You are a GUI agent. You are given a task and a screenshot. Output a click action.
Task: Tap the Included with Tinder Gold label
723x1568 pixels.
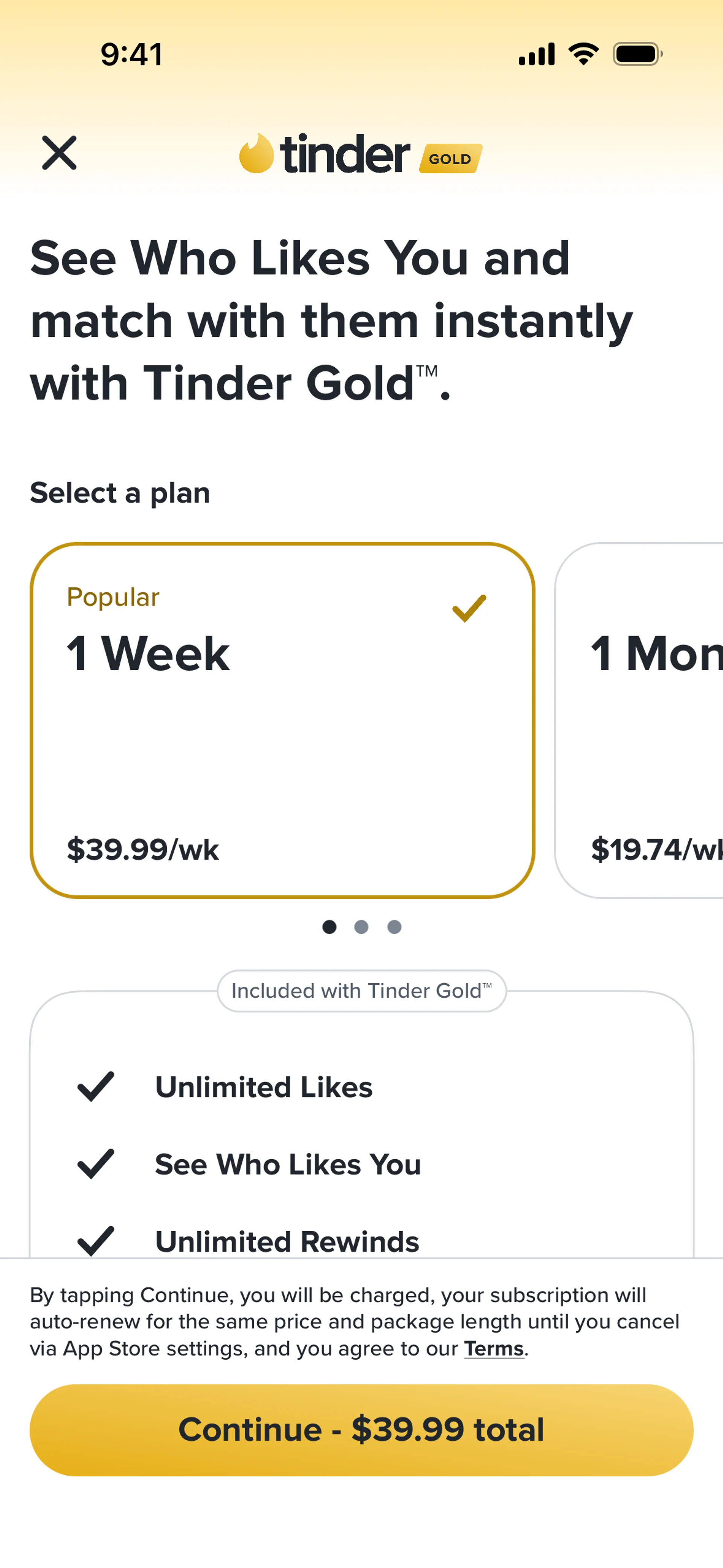tap(361, 991)
